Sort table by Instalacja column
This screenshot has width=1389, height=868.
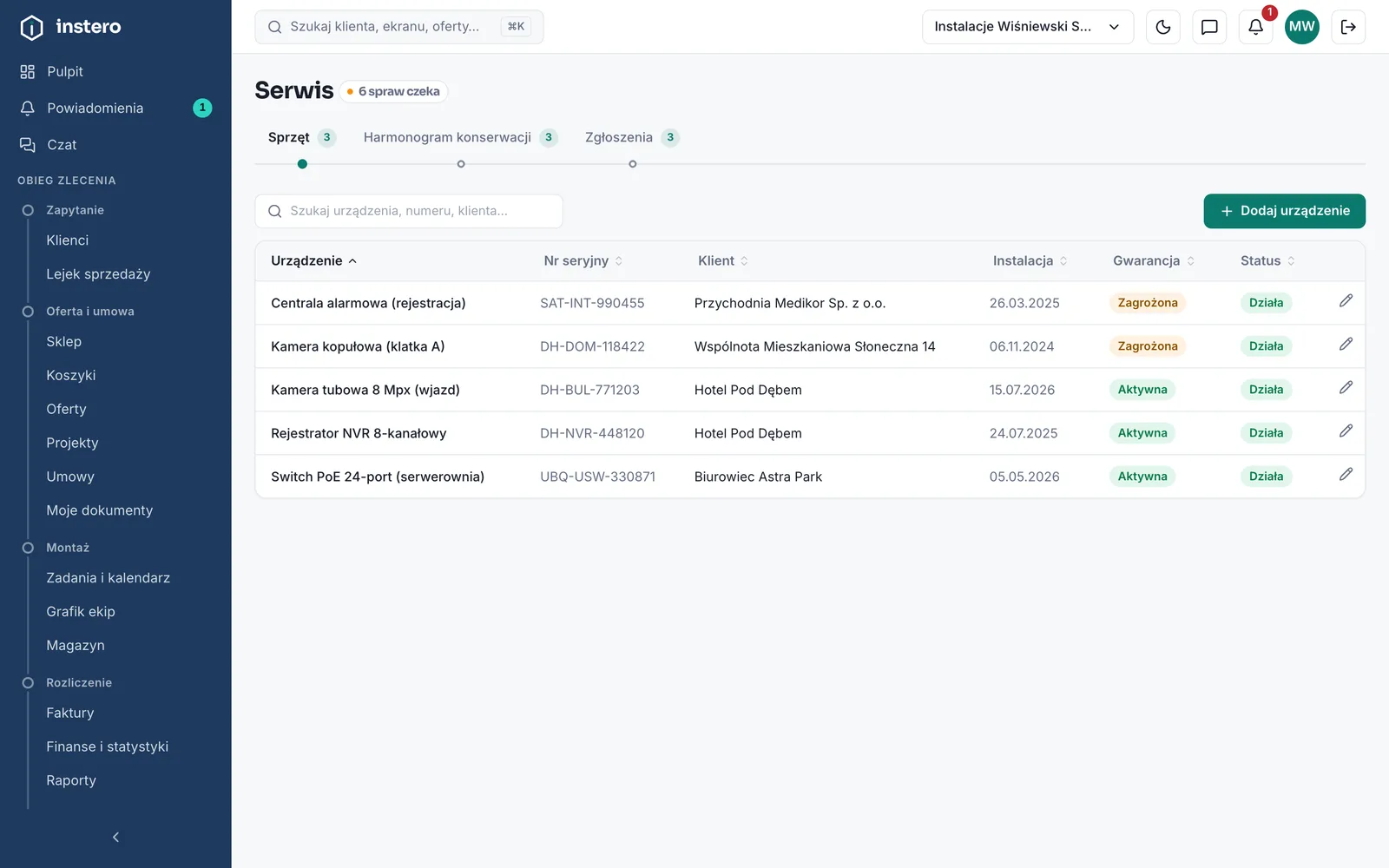point(1030,261)
